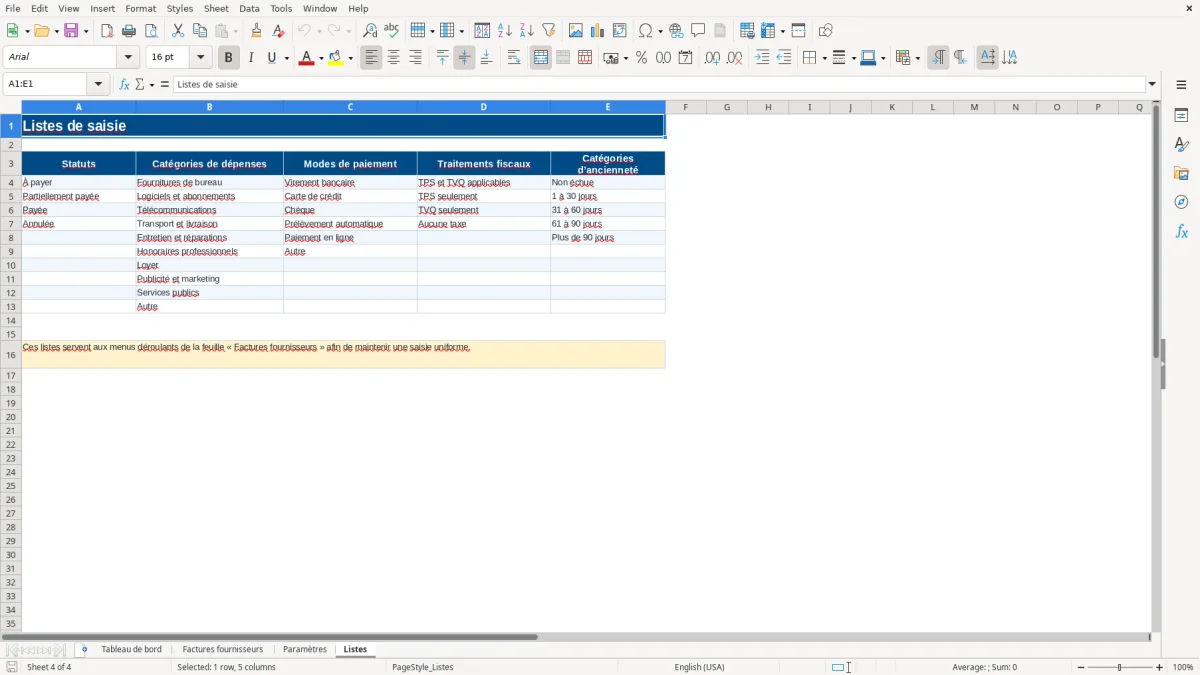Image resolution: width=1200 pixels, height=675 pixels.
Task: Open the sidebar Navigator compass icon
Action: (1181, 203)
